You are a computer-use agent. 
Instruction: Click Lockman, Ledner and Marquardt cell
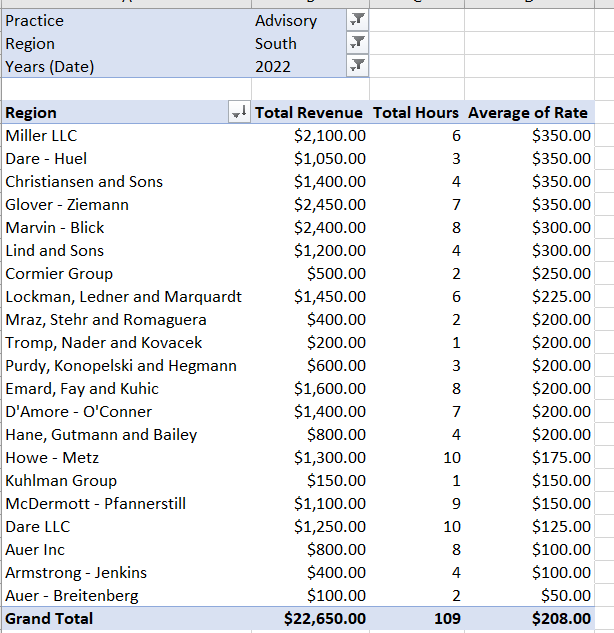123,297
